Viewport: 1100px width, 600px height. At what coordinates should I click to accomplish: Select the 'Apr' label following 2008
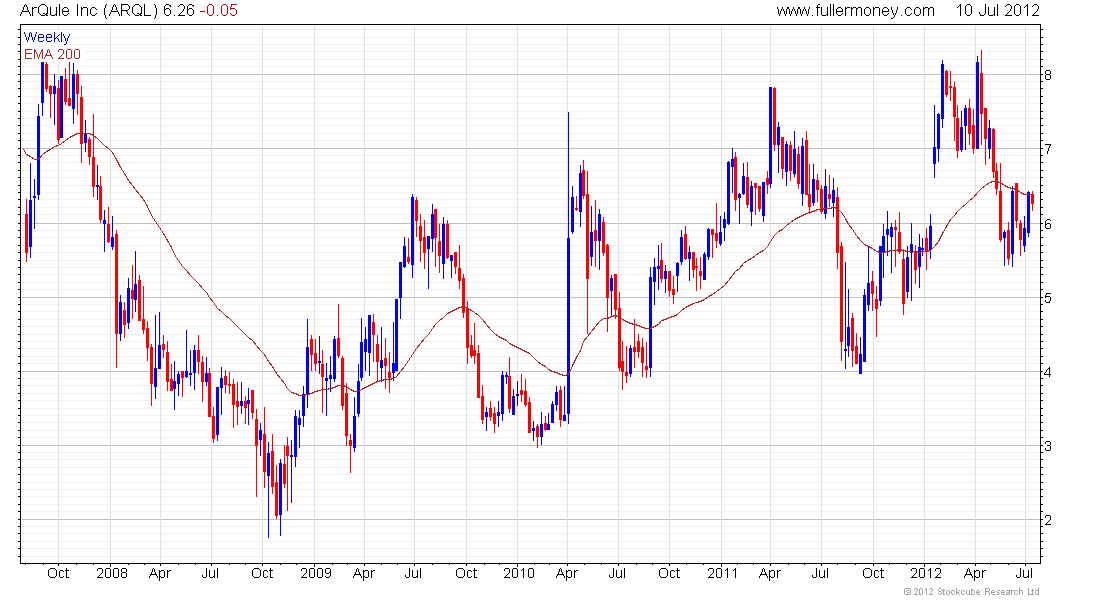coord(160,573)
